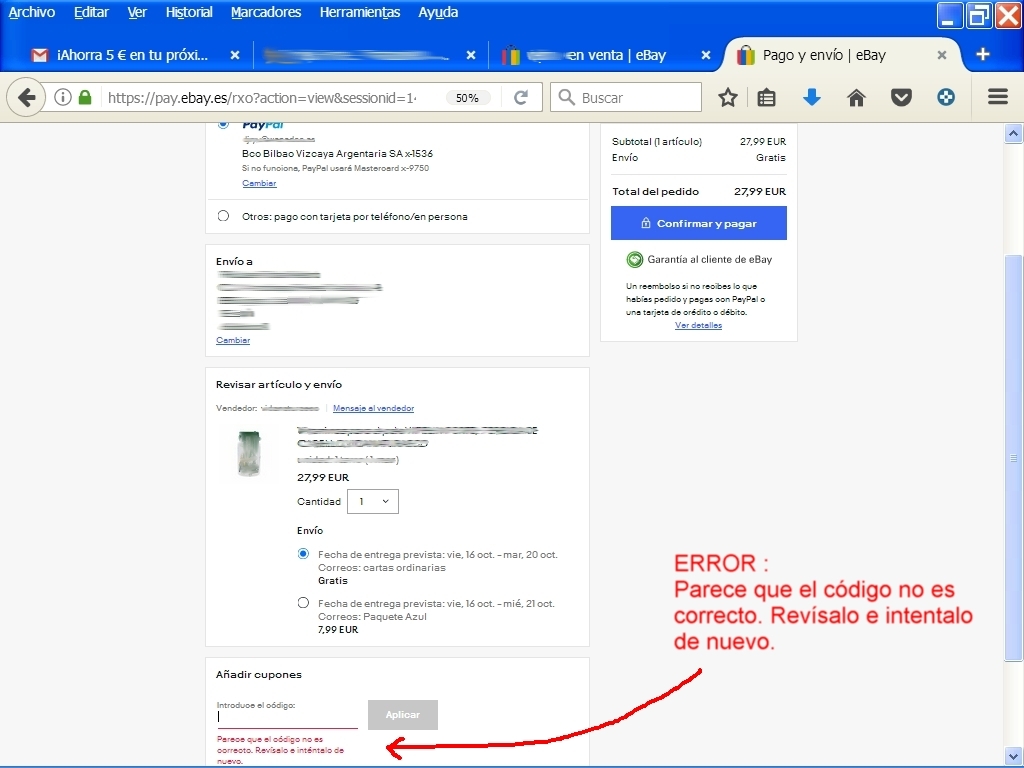Open the Ver menu
The width and height of the screenshot is (1024, 768).
137,12
